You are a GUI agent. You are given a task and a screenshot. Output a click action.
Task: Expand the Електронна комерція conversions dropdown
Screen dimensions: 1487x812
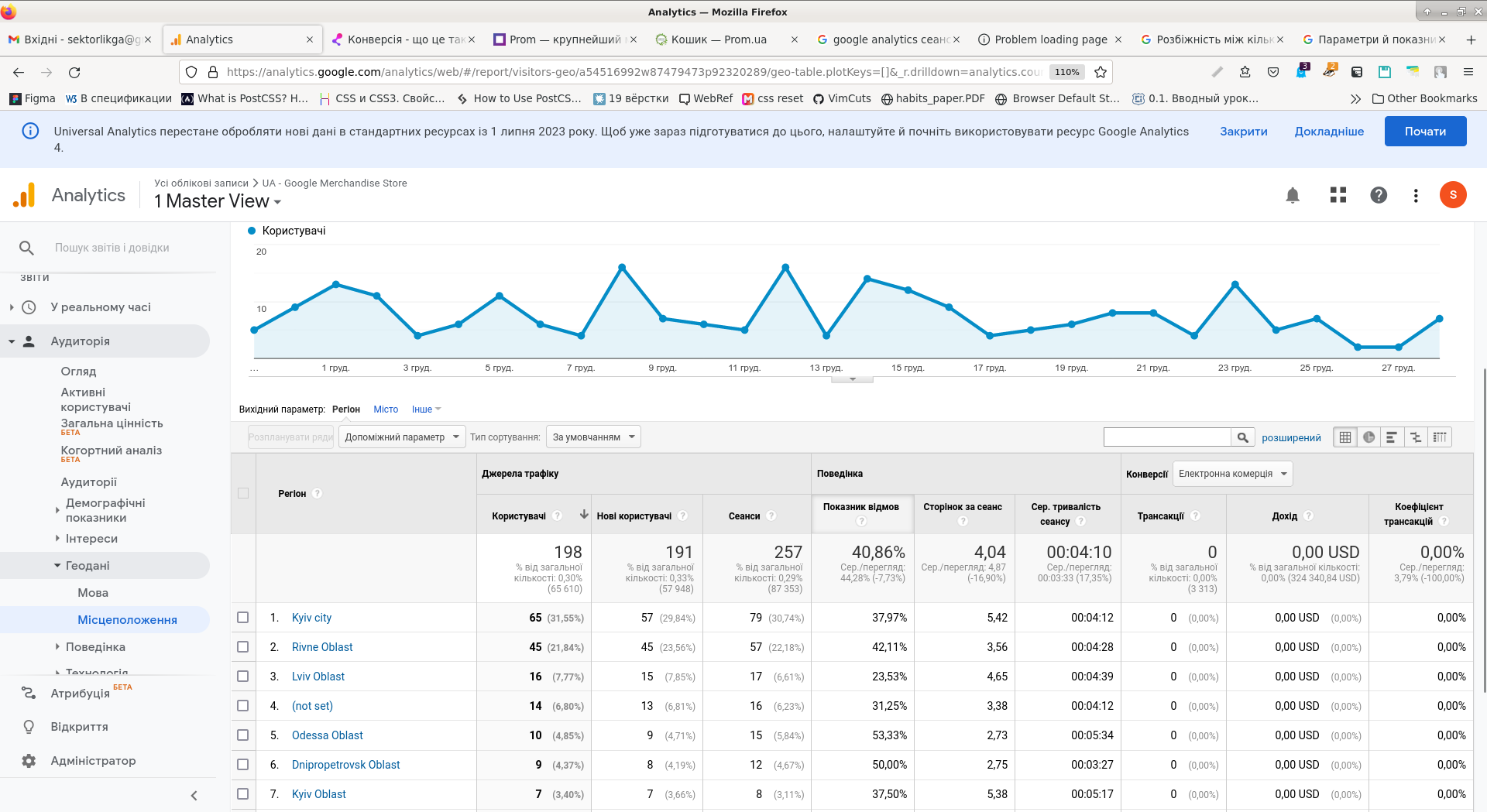(1232, 474)
